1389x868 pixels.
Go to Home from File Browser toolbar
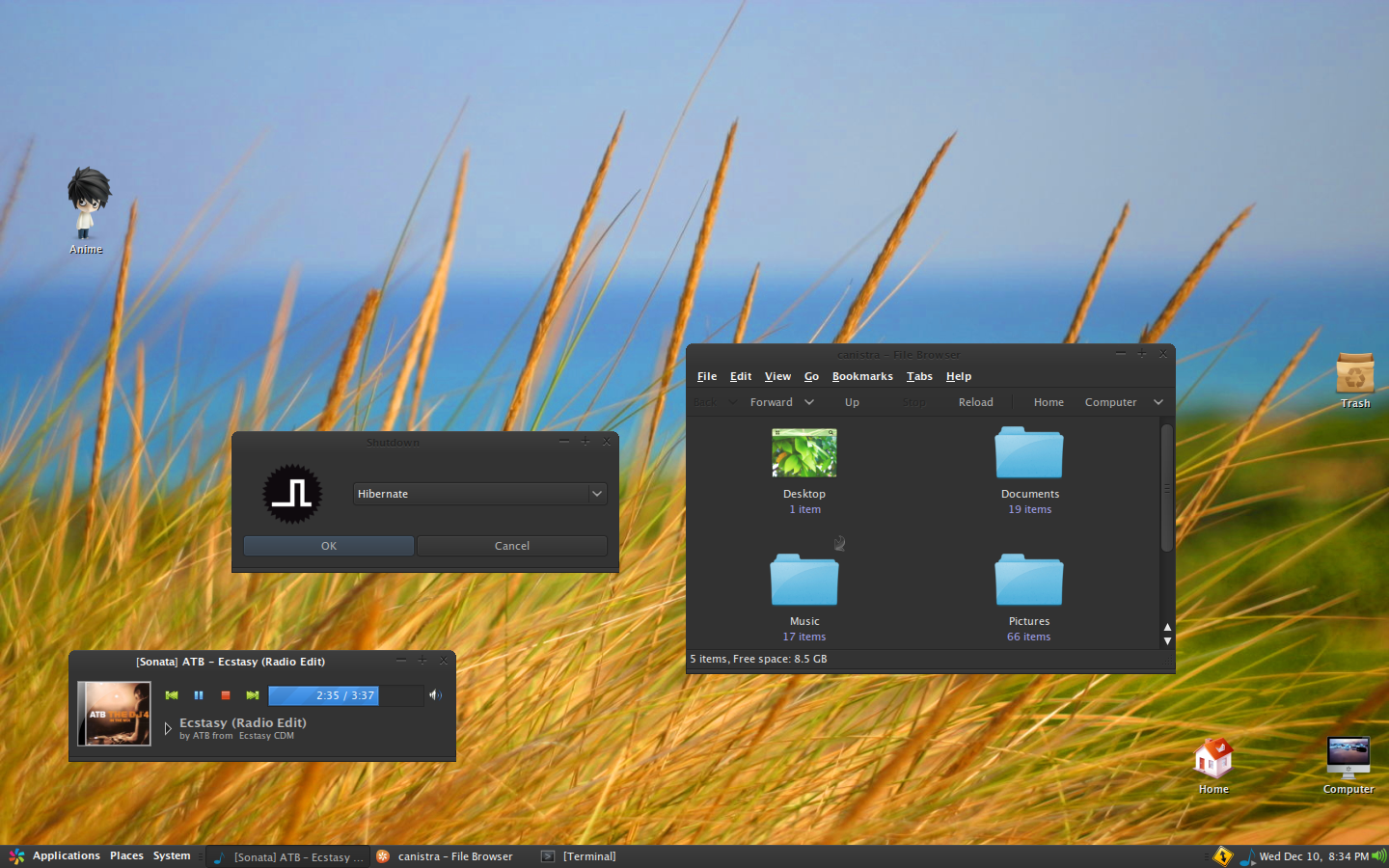pos(1049,402)
